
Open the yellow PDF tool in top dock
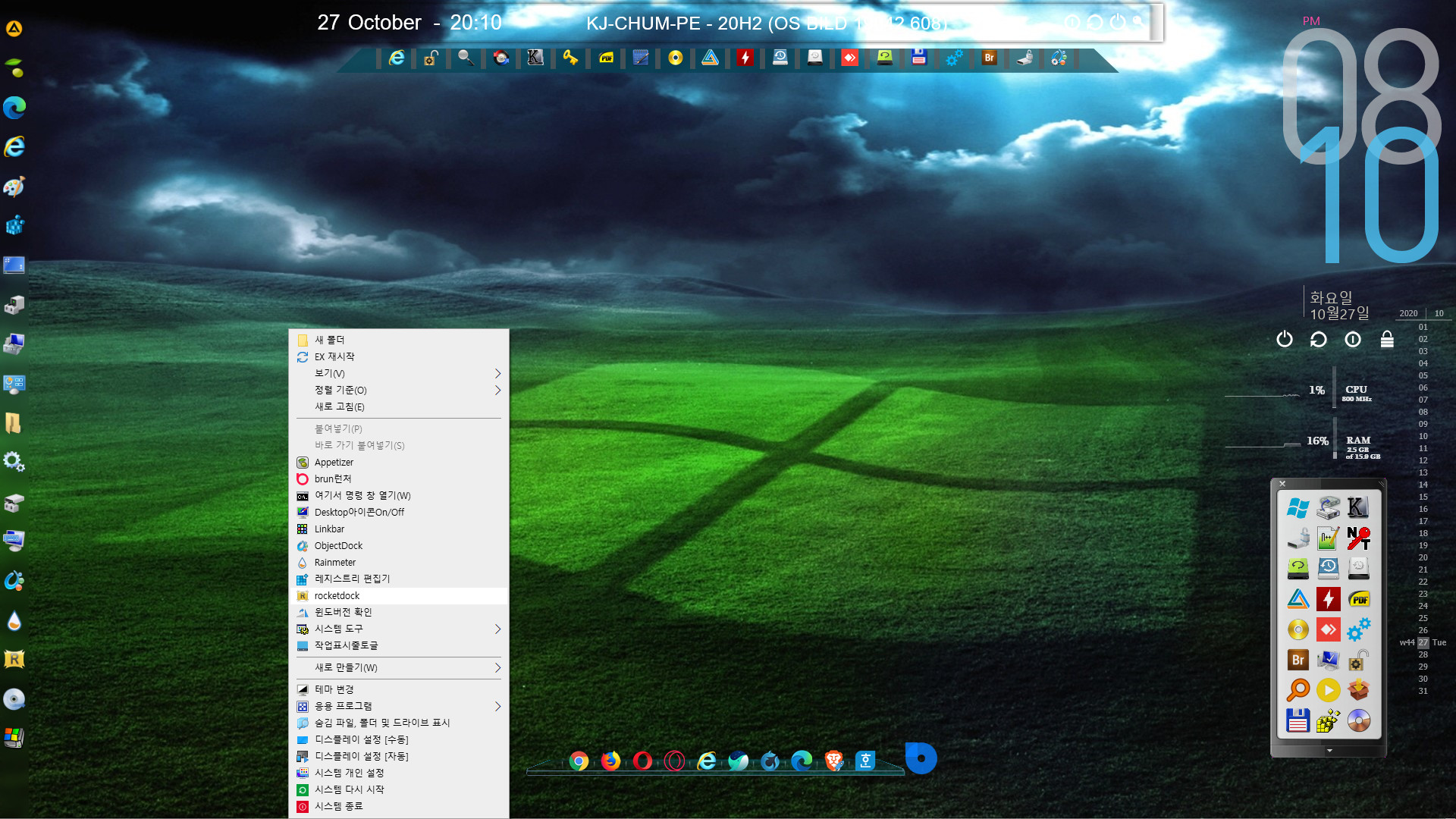(x=606, y=58)
